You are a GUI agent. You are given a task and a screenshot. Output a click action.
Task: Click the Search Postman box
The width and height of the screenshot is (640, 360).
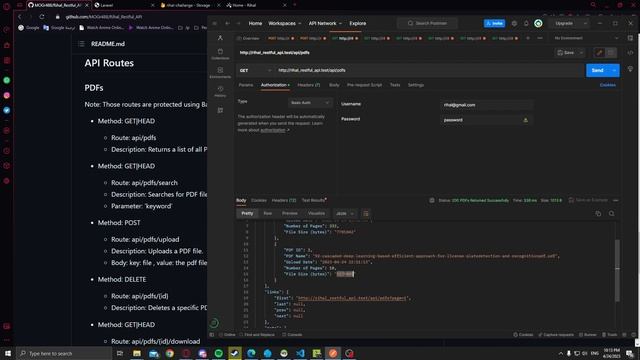pyautogui.click(x=427, y=24)
